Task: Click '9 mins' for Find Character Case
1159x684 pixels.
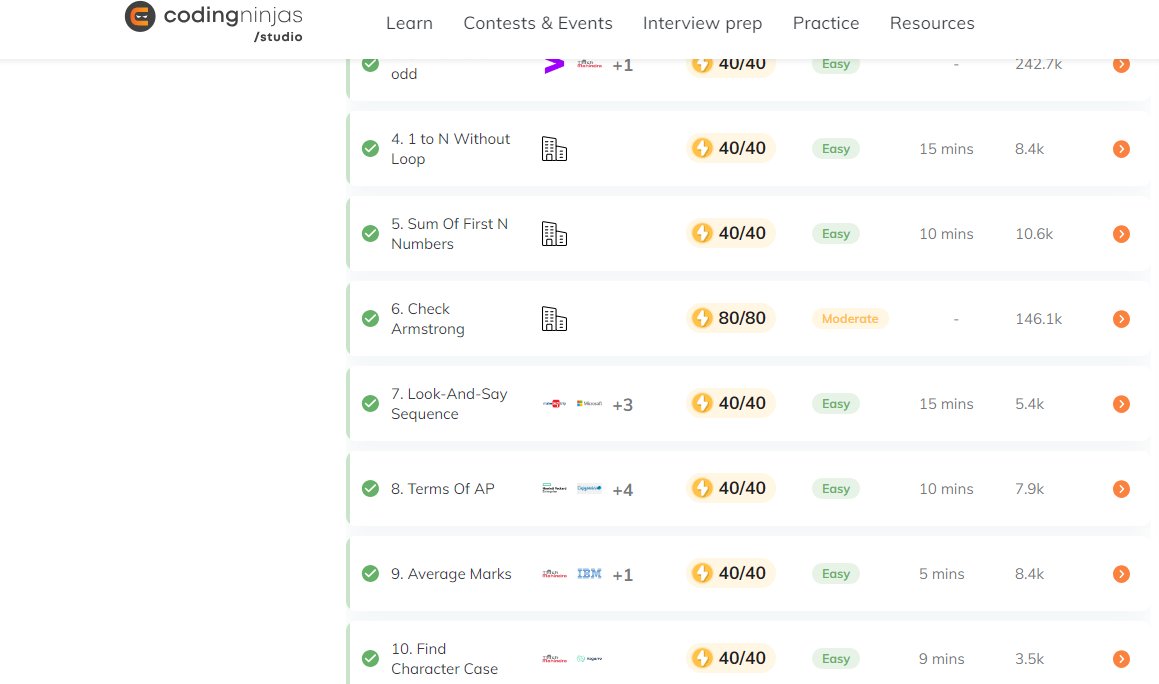Action: click(x=942, y=659)
